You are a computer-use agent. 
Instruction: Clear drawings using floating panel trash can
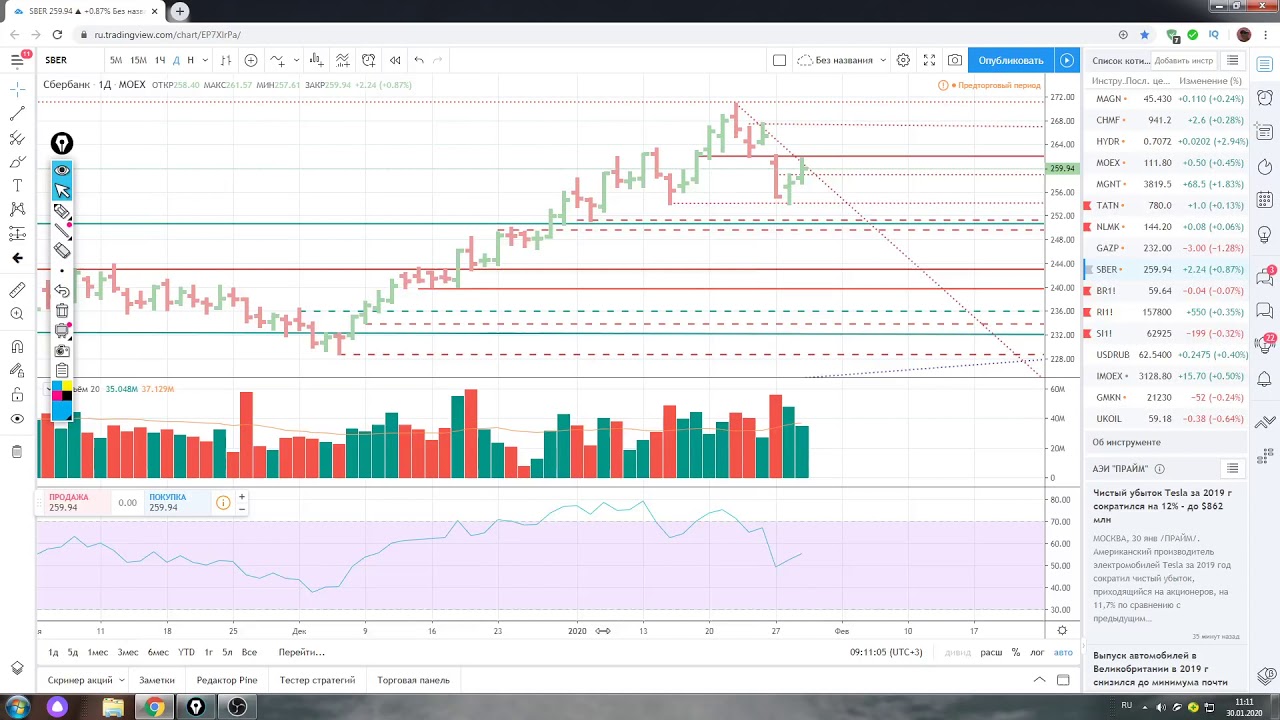[62, 311]
